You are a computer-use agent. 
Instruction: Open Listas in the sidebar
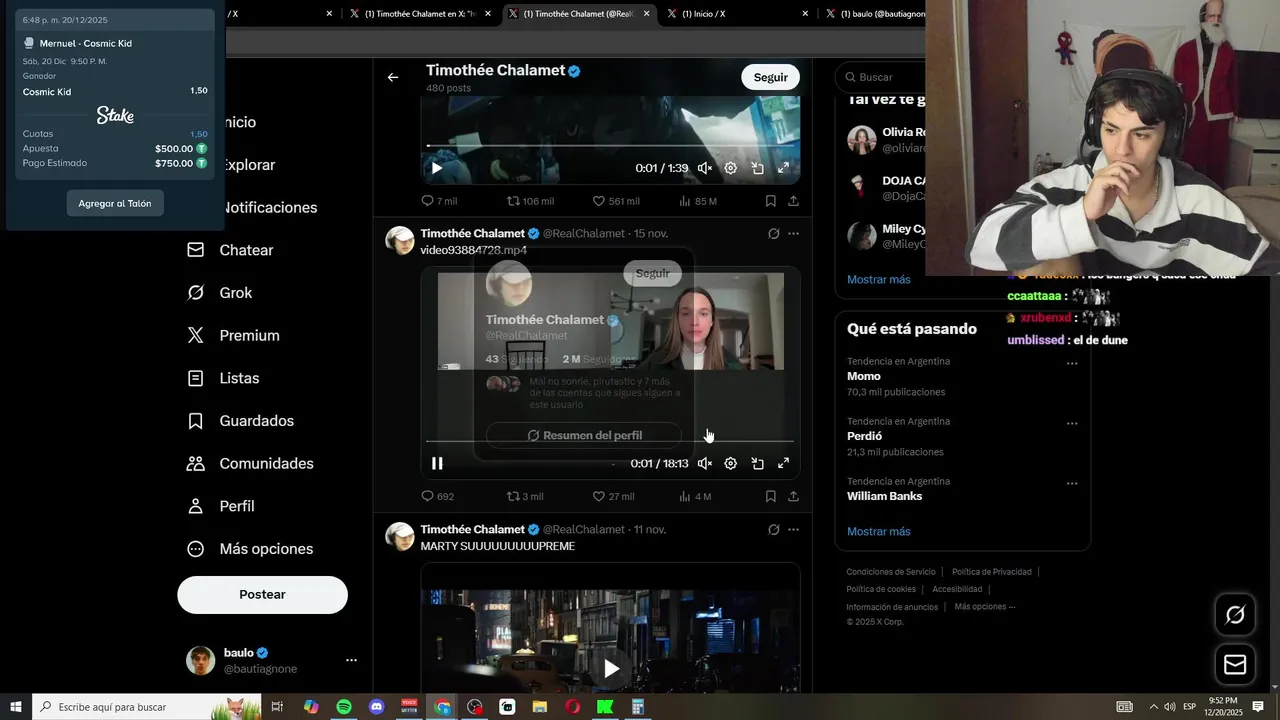pos(223,378)
